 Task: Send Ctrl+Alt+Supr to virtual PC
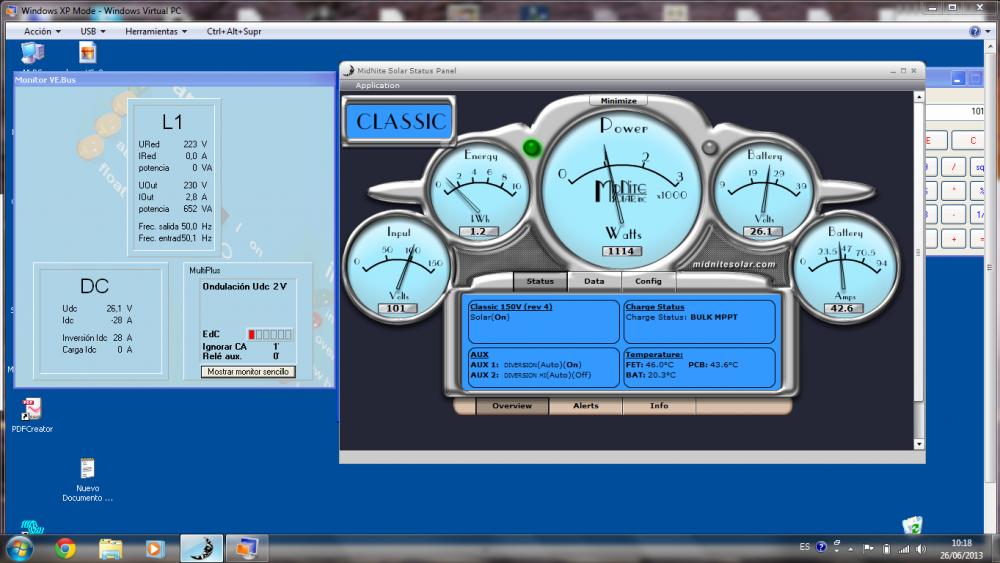pyautogui.click(x=234, y=31)
